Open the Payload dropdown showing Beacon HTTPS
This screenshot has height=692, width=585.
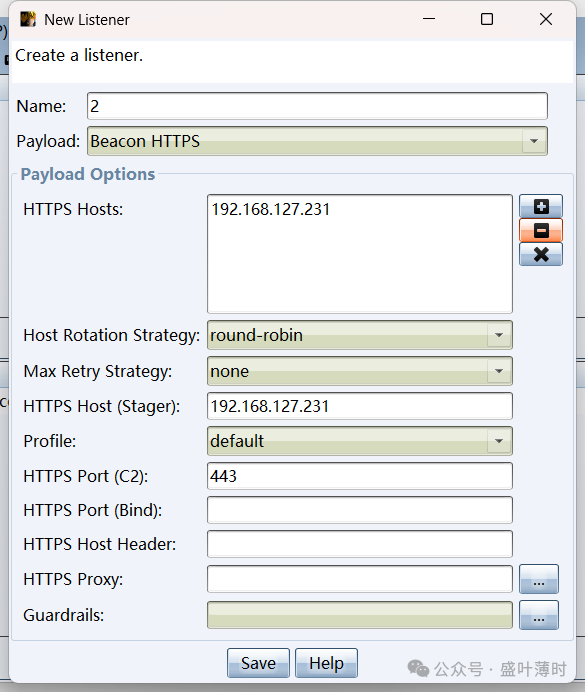(317, 141)
